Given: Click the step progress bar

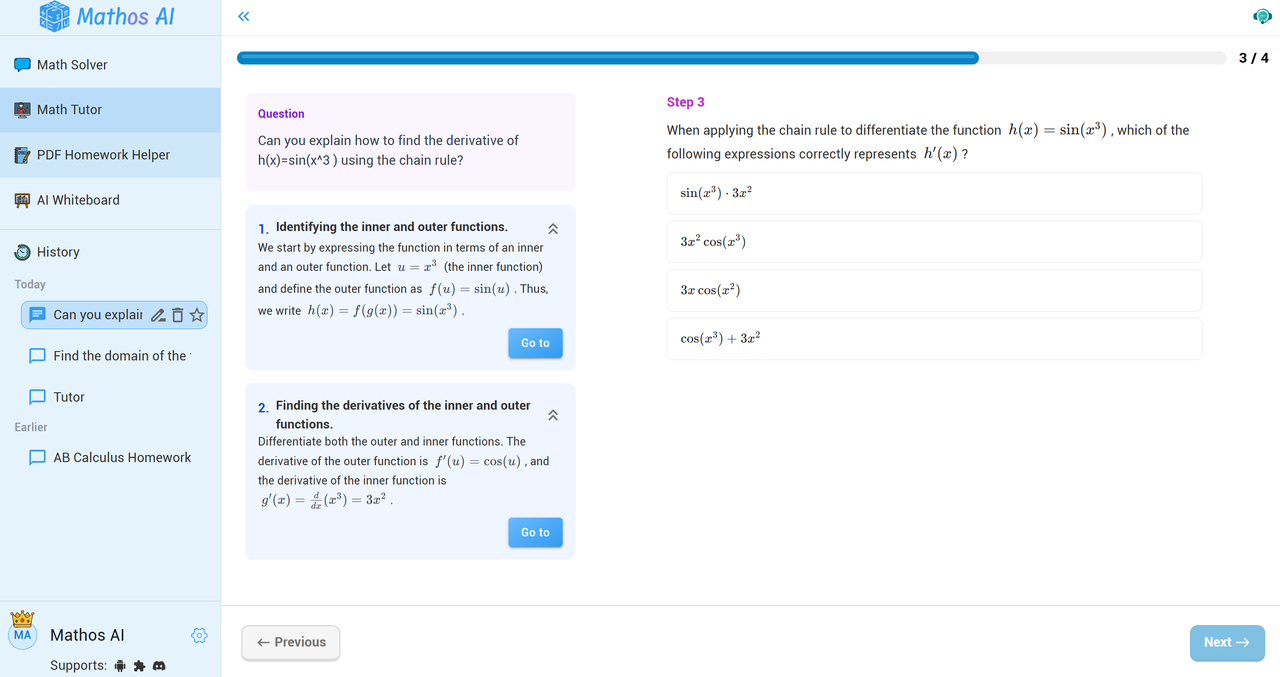Looking at the screenshot, I should [x=731, y=58].
